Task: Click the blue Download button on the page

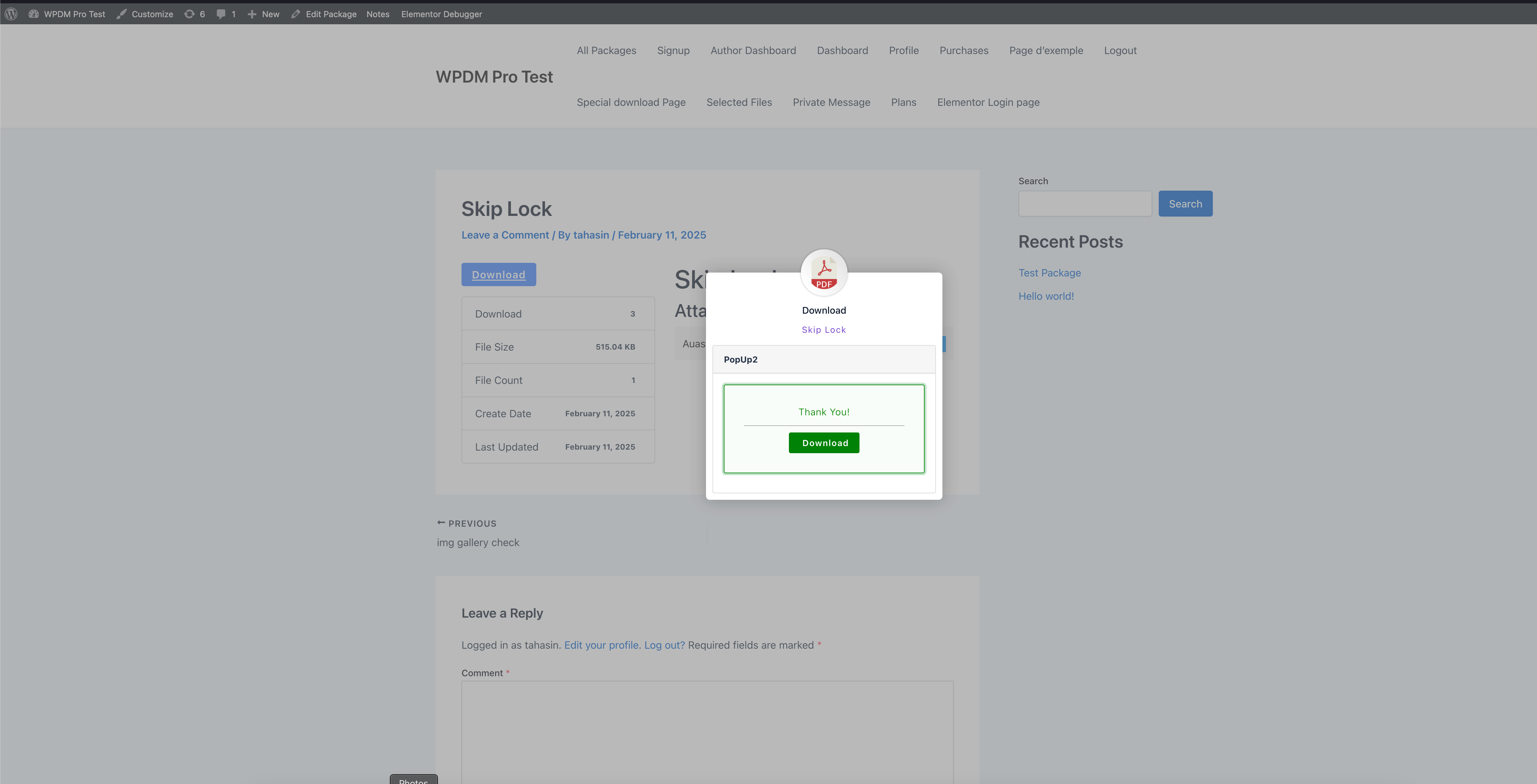Action: tap(498, 274)
